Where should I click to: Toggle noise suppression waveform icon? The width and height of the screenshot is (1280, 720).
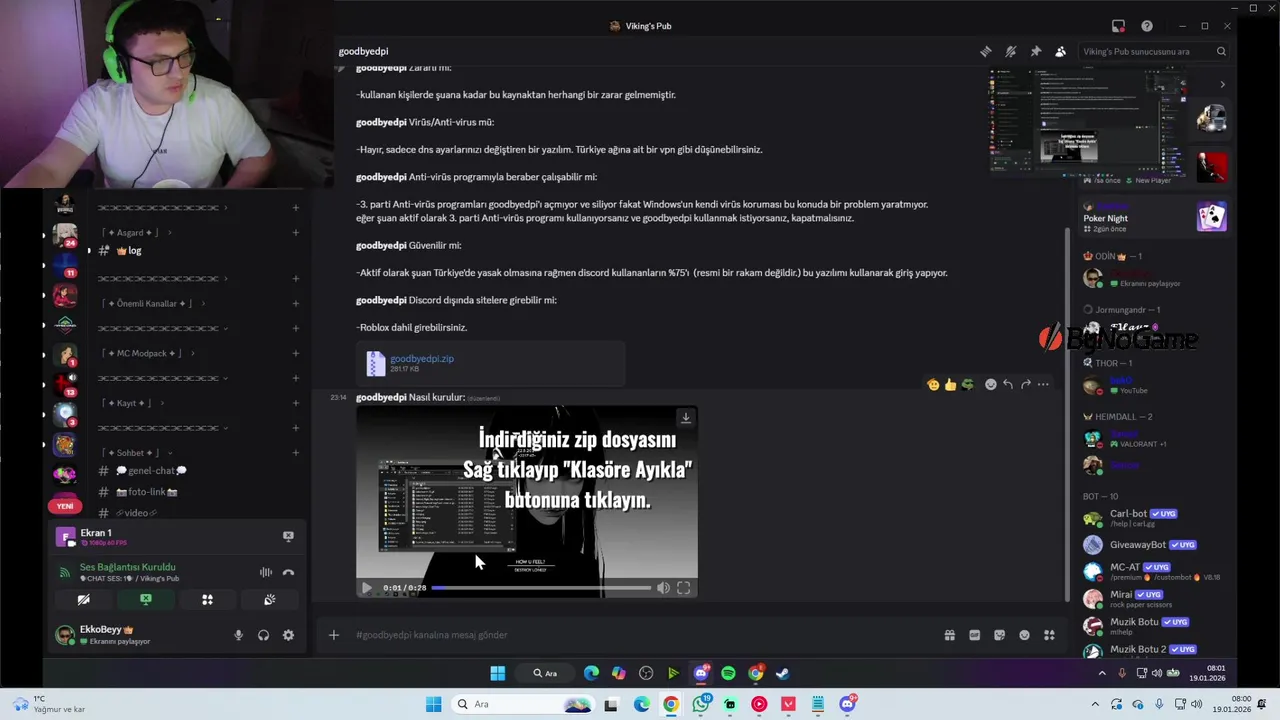(265, 572)
